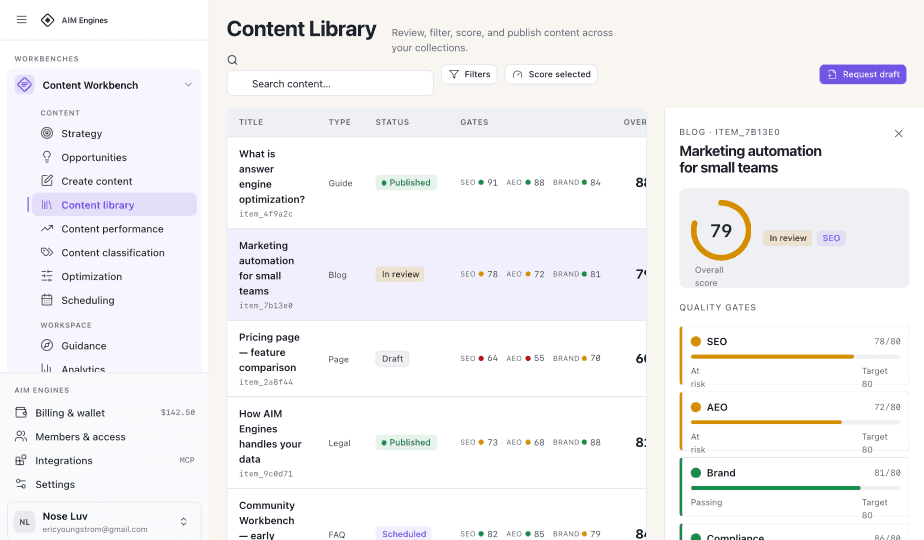Click the Brand quality gate progress bar
Image resolution: width=924 pixels, height=540 pixels.
click(795, 488)
